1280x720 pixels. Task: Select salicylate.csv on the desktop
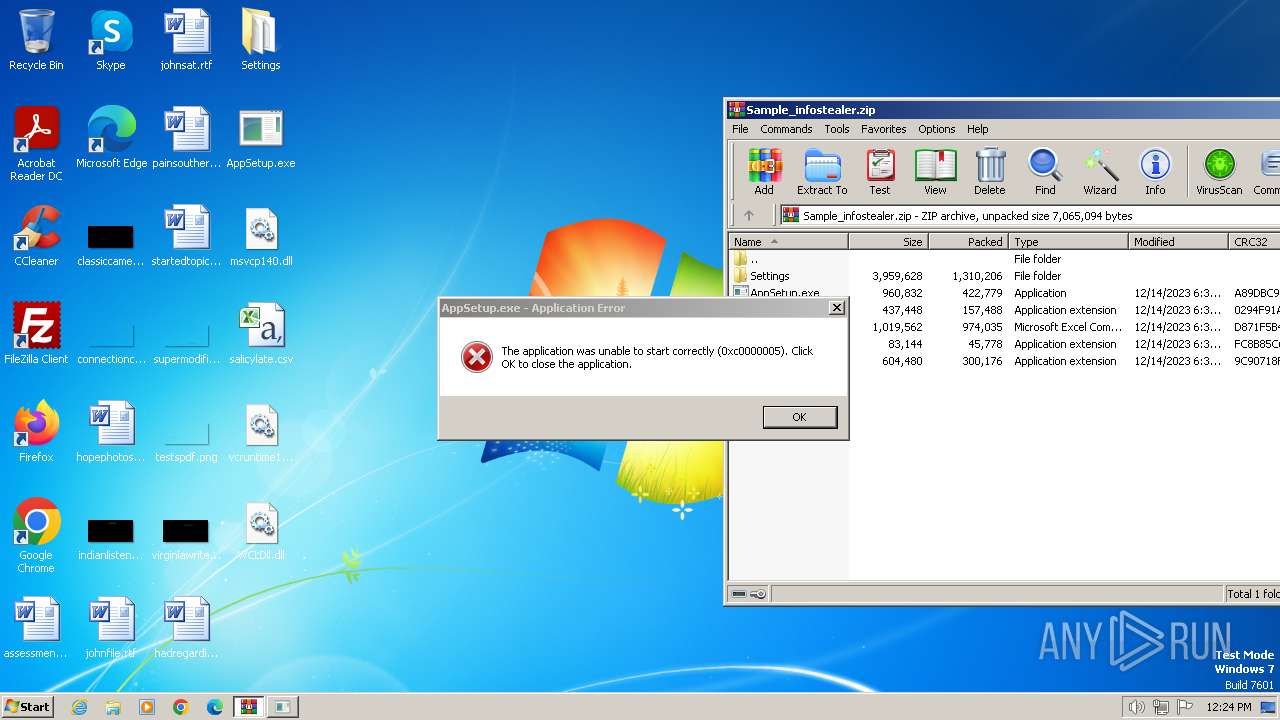[x=261, y=335]
